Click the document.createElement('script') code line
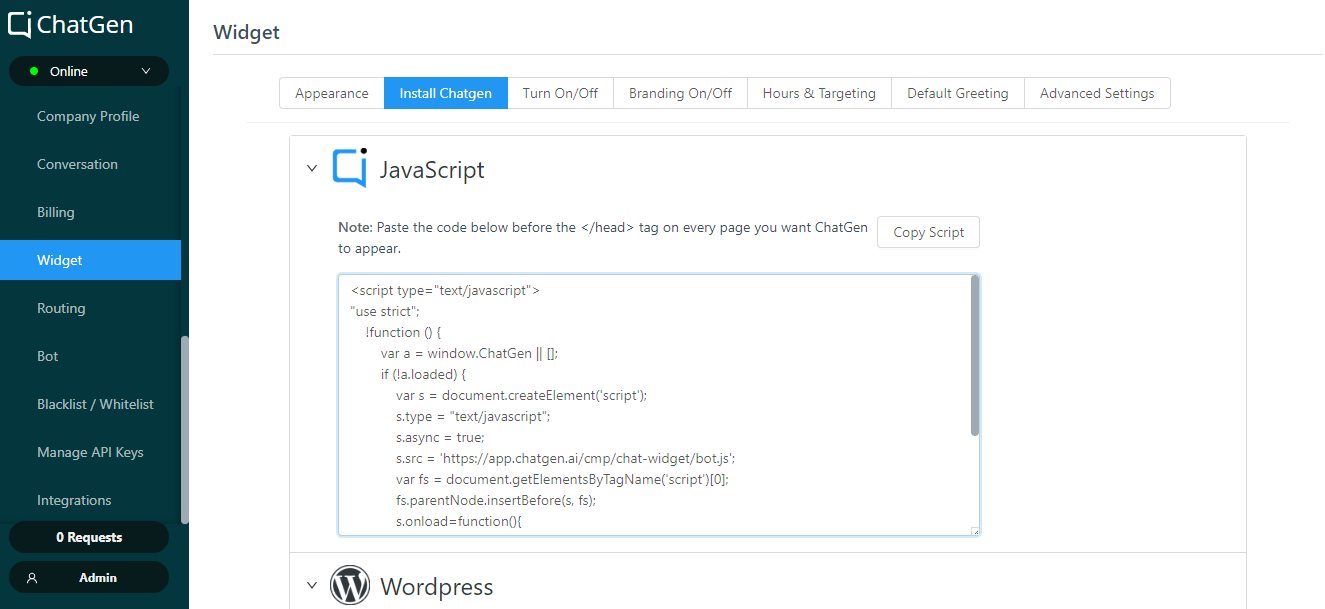 click(x=521, y=395)
